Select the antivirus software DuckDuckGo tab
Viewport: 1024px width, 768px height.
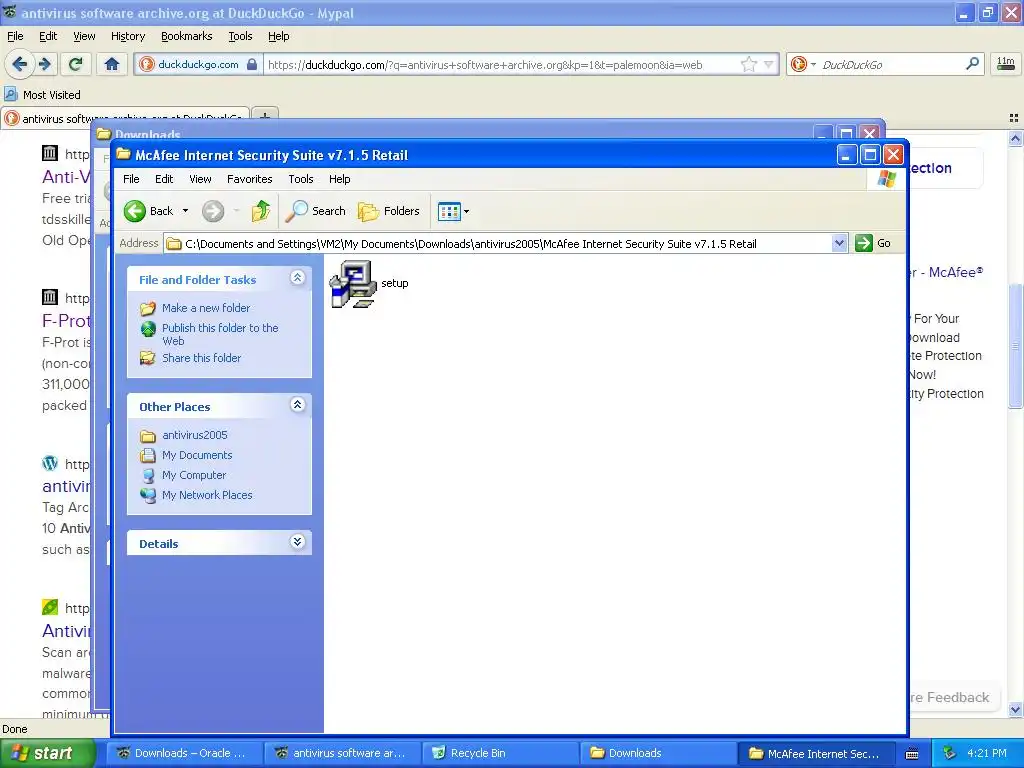coord(125,118)
